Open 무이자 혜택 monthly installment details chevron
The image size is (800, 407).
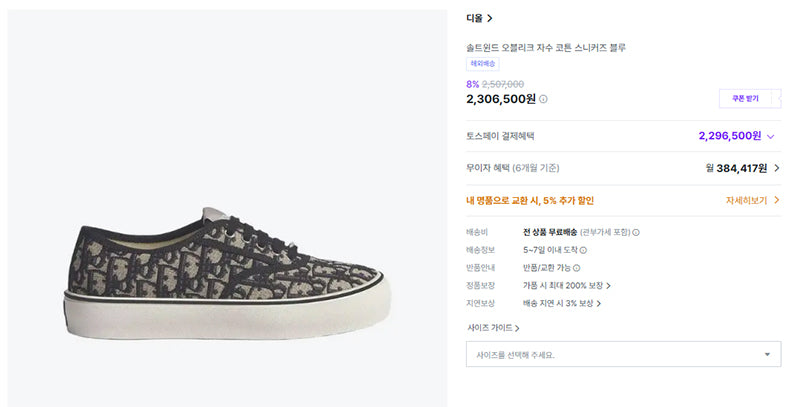click(x=777, y=168)
